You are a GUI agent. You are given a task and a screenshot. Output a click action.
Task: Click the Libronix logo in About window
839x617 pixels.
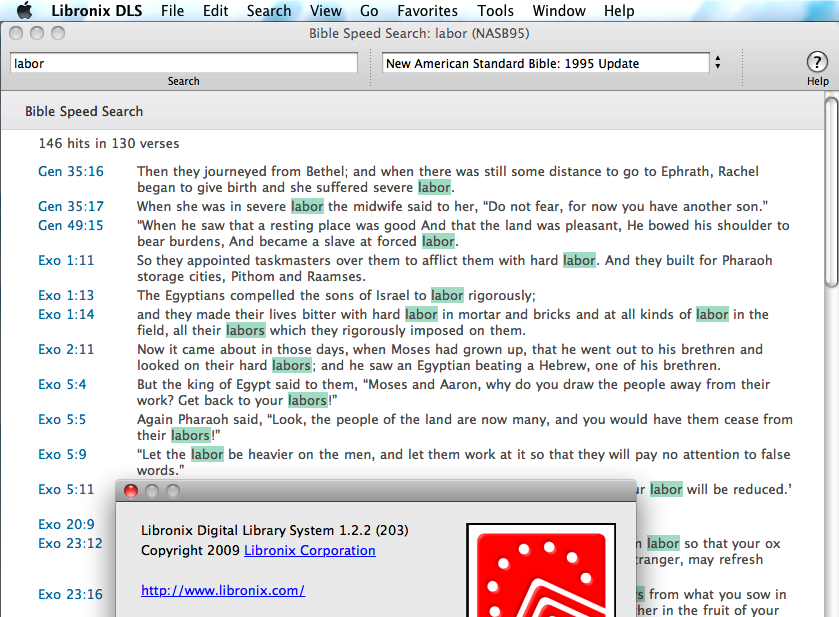point(541,570)
